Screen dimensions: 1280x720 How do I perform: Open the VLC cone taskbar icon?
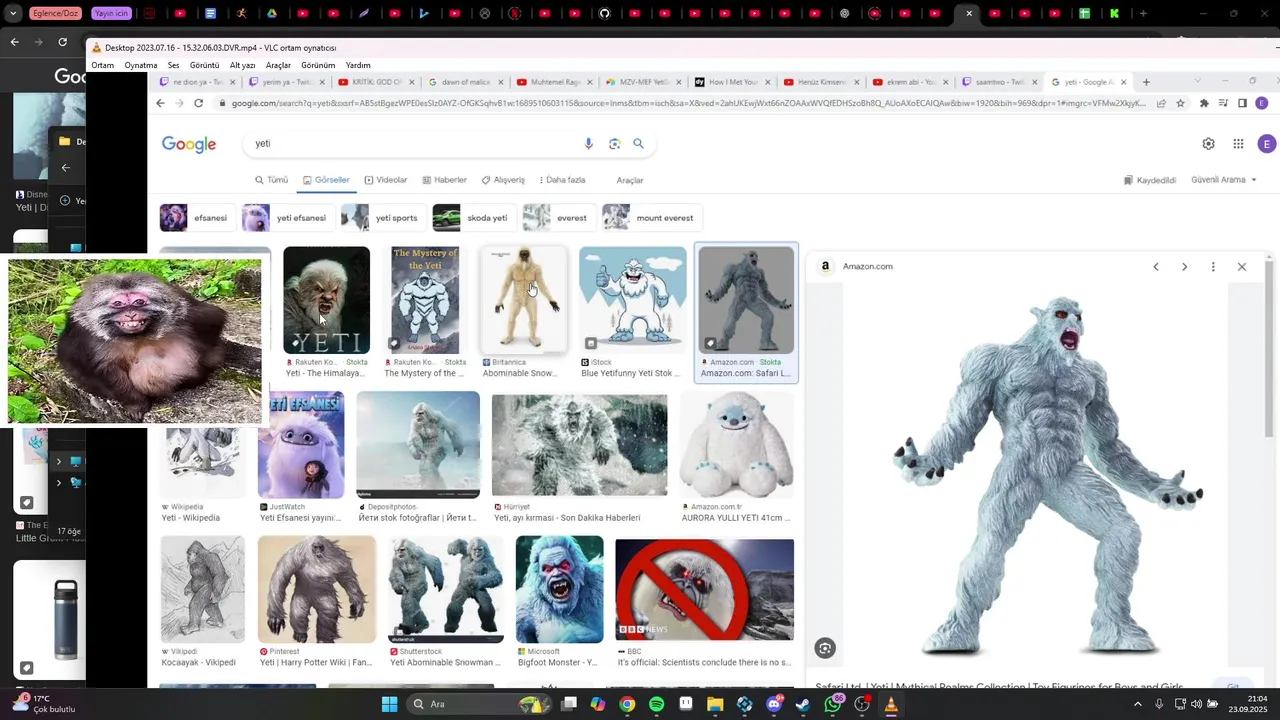(x=891, y=704)
